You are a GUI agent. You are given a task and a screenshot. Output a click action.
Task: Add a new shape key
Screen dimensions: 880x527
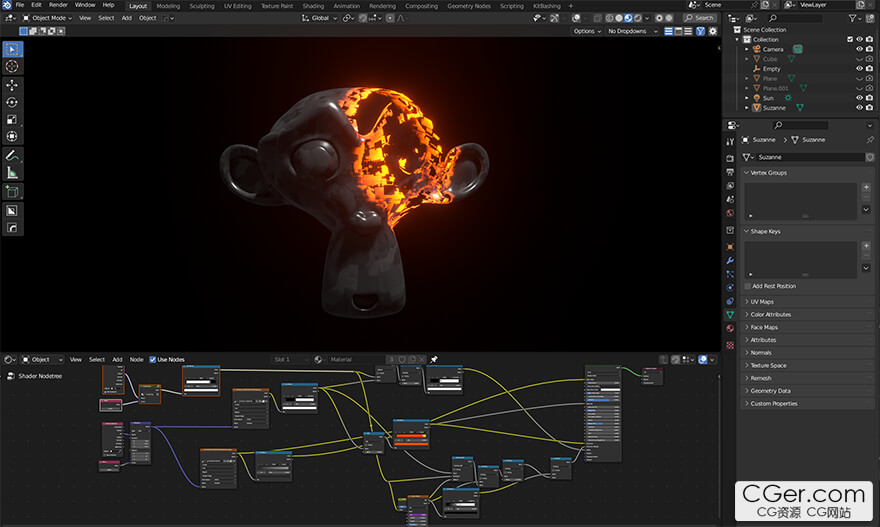[866, 246]
